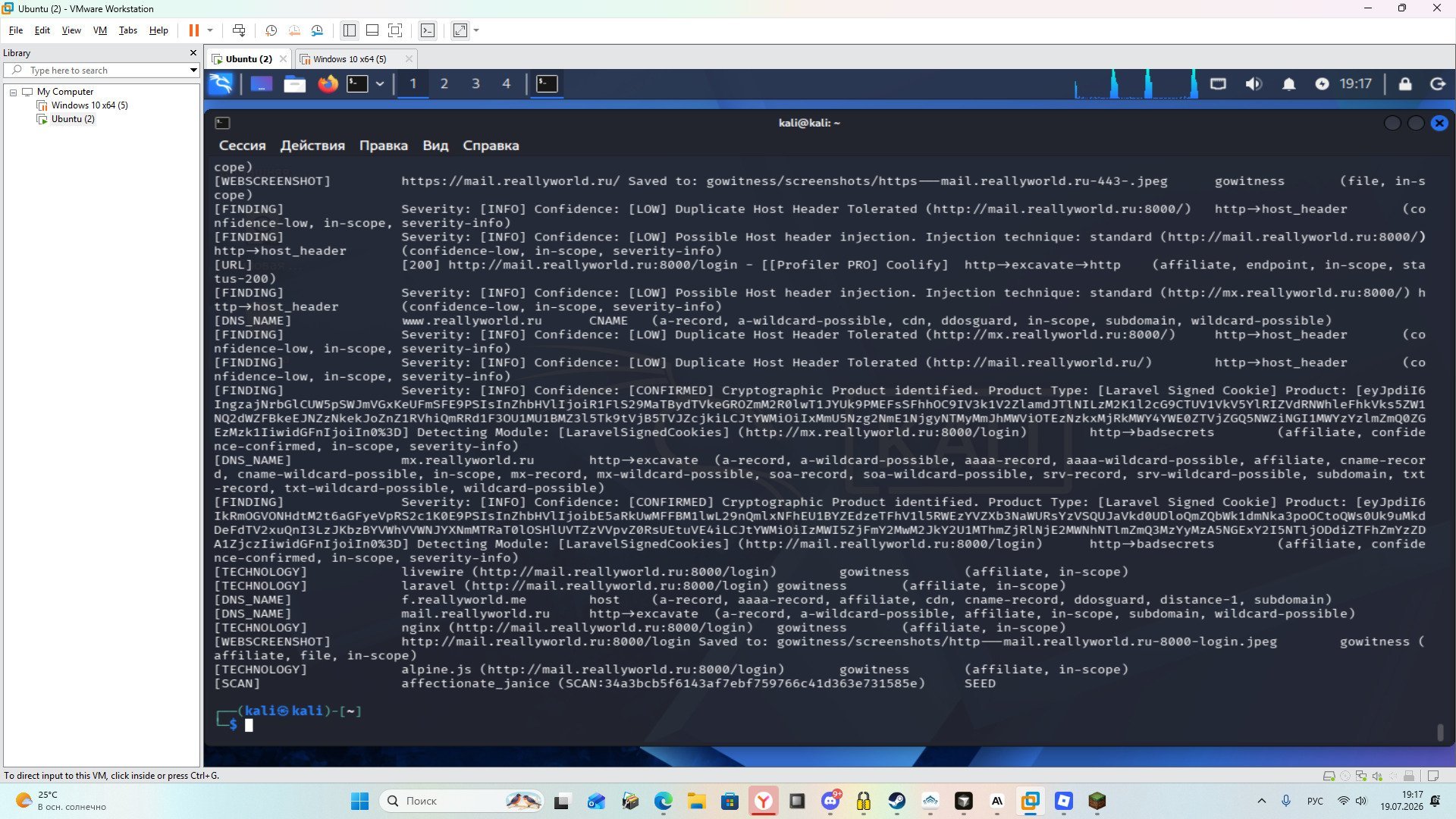
Task: Enter full screen mode
Action: click(395, 30)
